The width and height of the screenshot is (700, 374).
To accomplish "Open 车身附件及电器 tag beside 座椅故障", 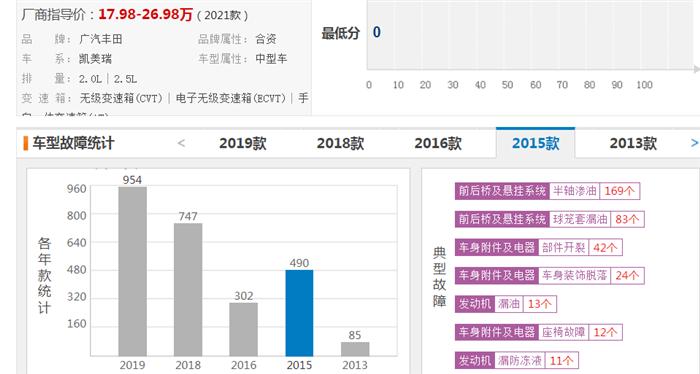I will pos(497,332).
